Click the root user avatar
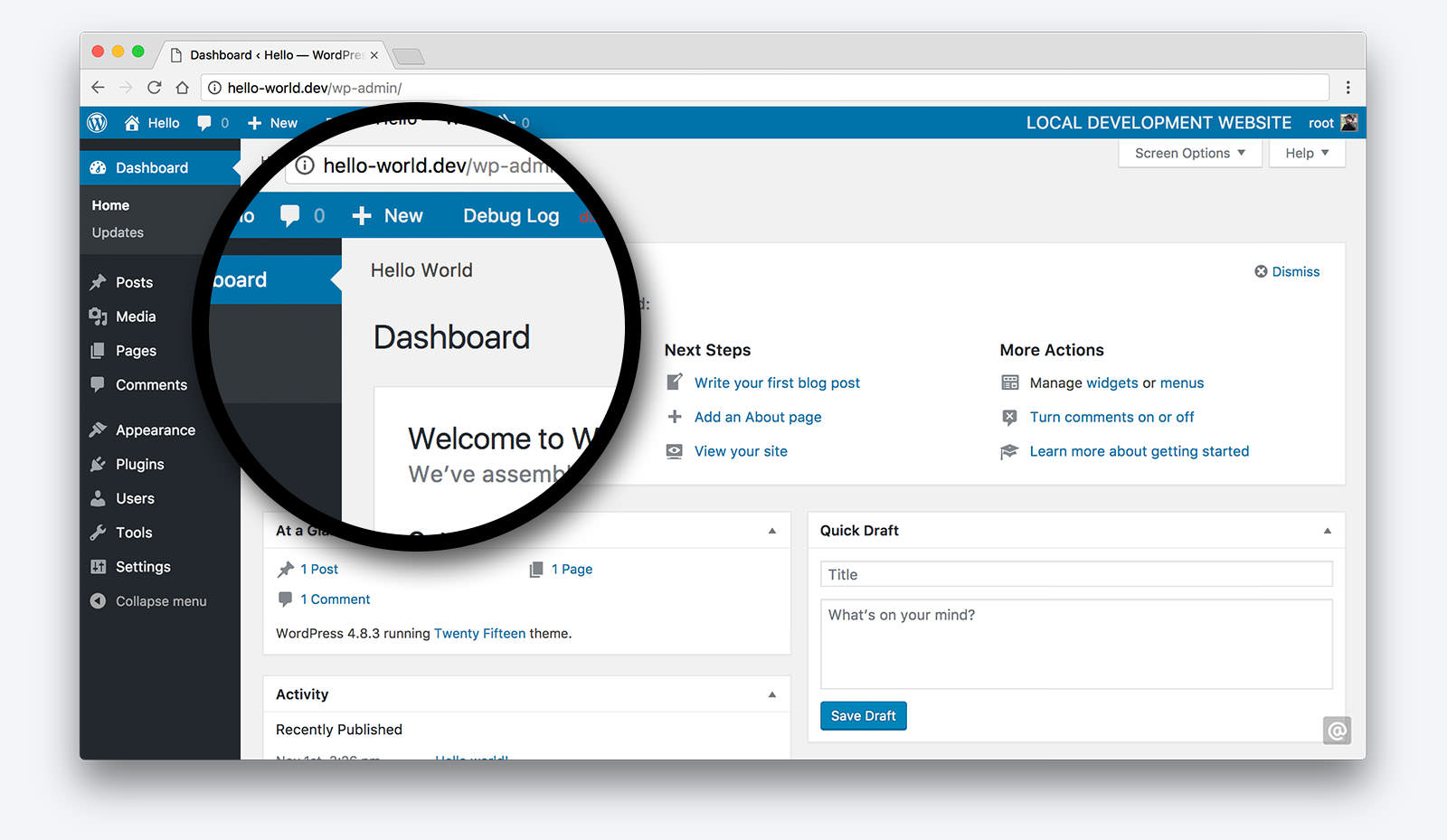 click(1348, 123)
